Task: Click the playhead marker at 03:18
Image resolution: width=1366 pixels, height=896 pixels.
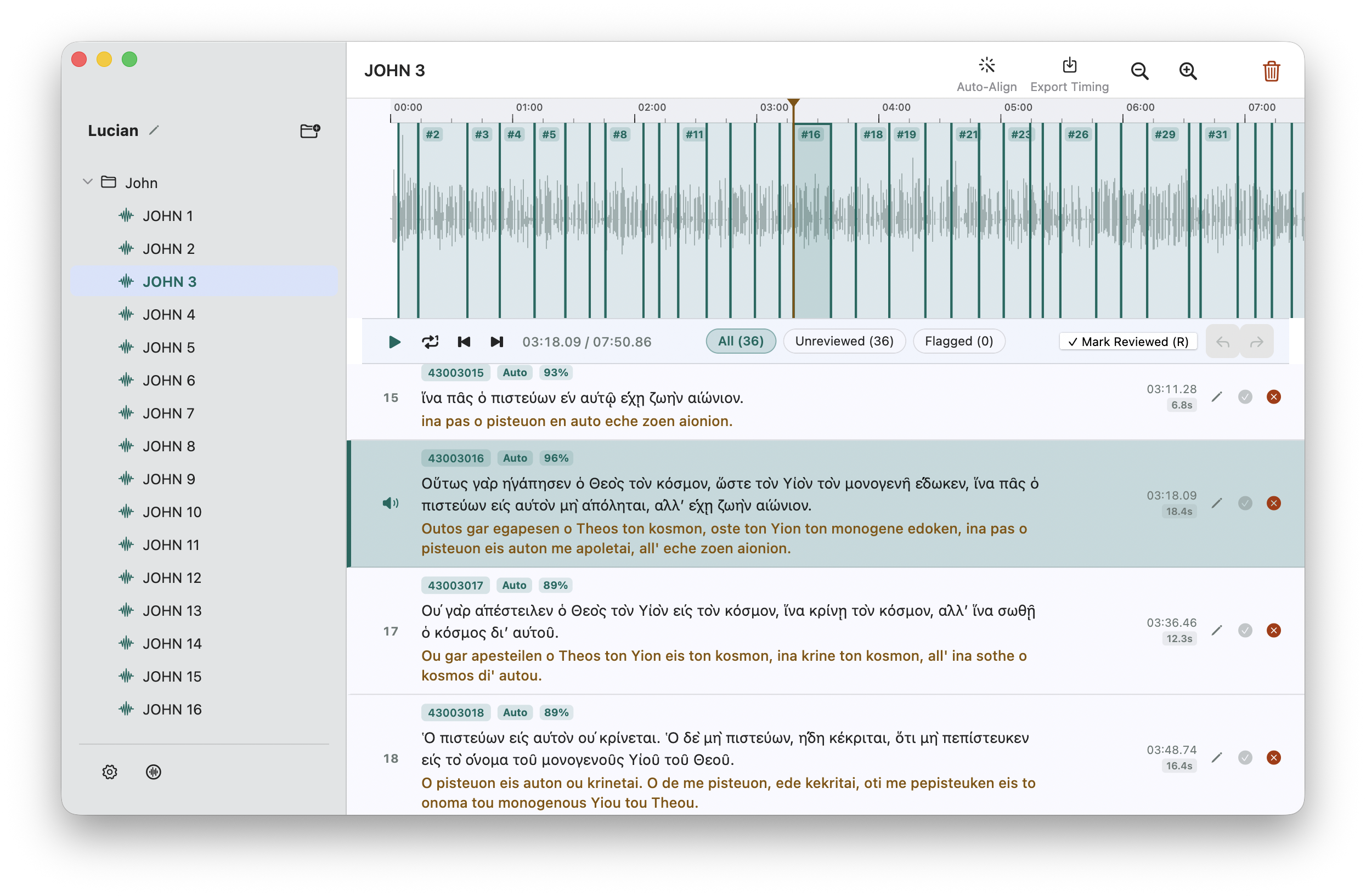Action: pos(793,103)
